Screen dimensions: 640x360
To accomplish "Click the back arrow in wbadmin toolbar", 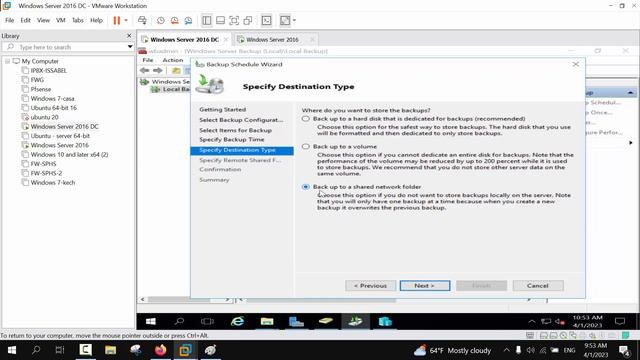I will [144, 71].
